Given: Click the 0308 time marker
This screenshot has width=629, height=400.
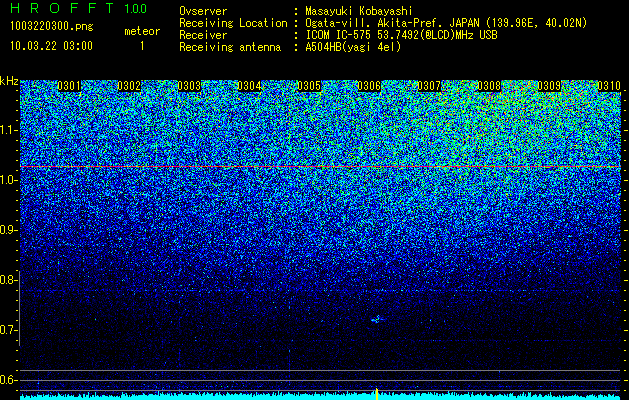Looking at the screenshot, I should click(x=489, y=86).
